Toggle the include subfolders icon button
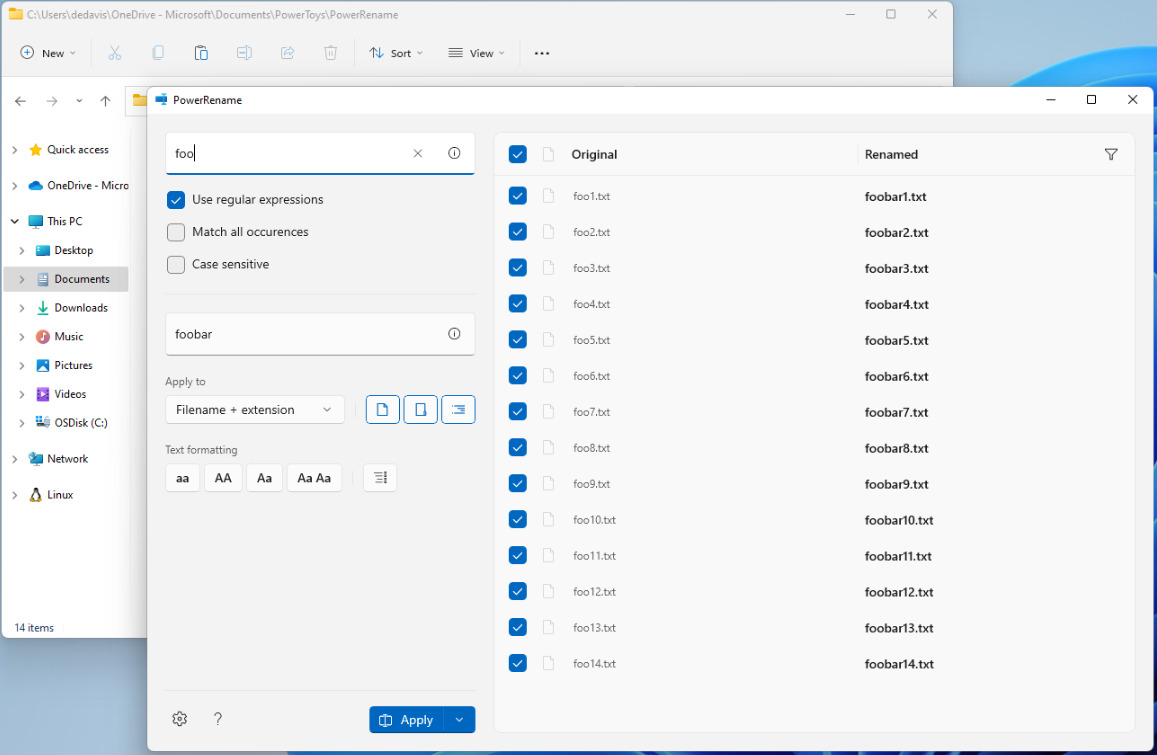 (458, 410)
